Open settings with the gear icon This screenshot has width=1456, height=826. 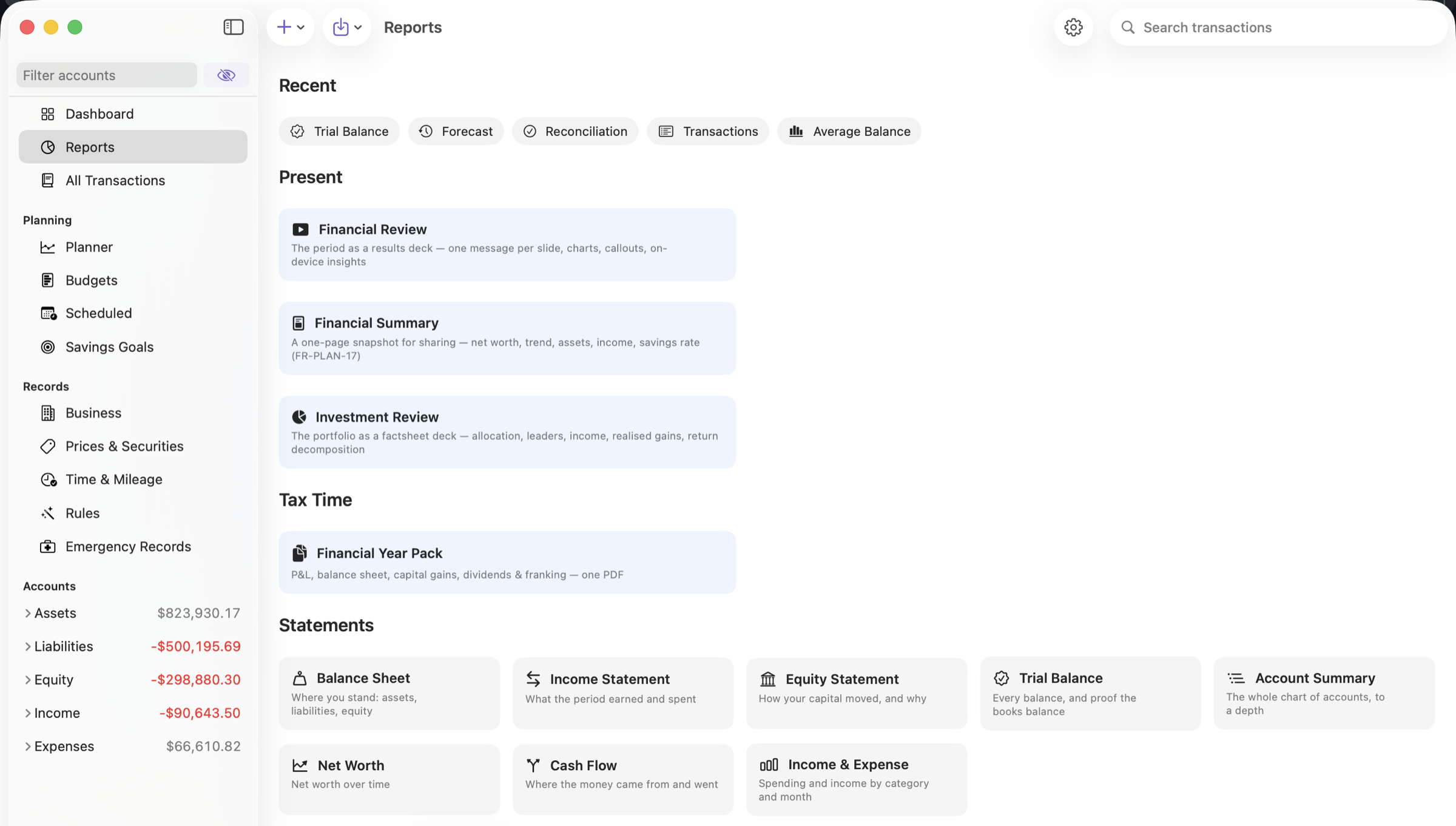click(1073, 27)
